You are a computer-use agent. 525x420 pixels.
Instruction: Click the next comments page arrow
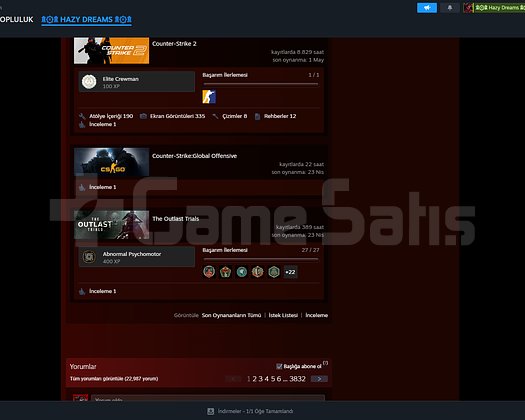pos(319,379)
